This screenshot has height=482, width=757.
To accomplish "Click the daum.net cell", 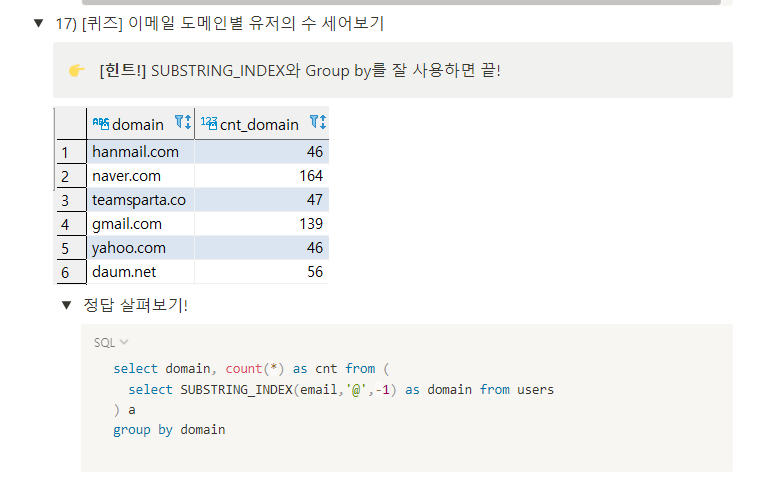I will (140, 272).
